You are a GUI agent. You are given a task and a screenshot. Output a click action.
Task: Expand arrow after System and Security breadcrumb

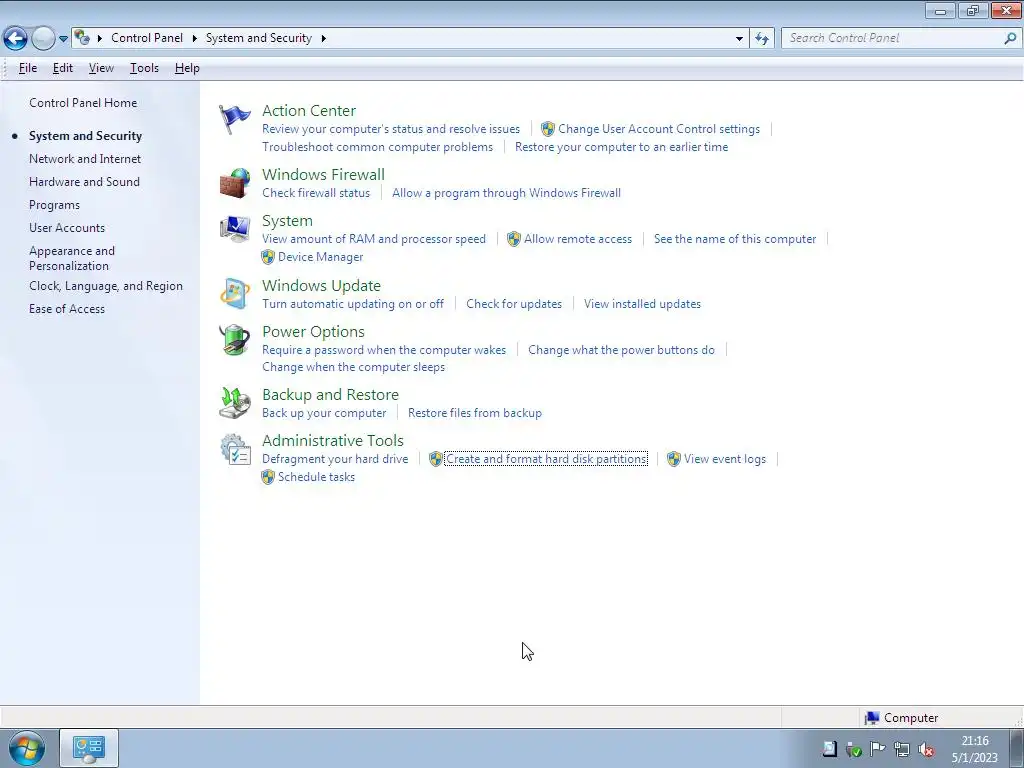pos(323,39)
